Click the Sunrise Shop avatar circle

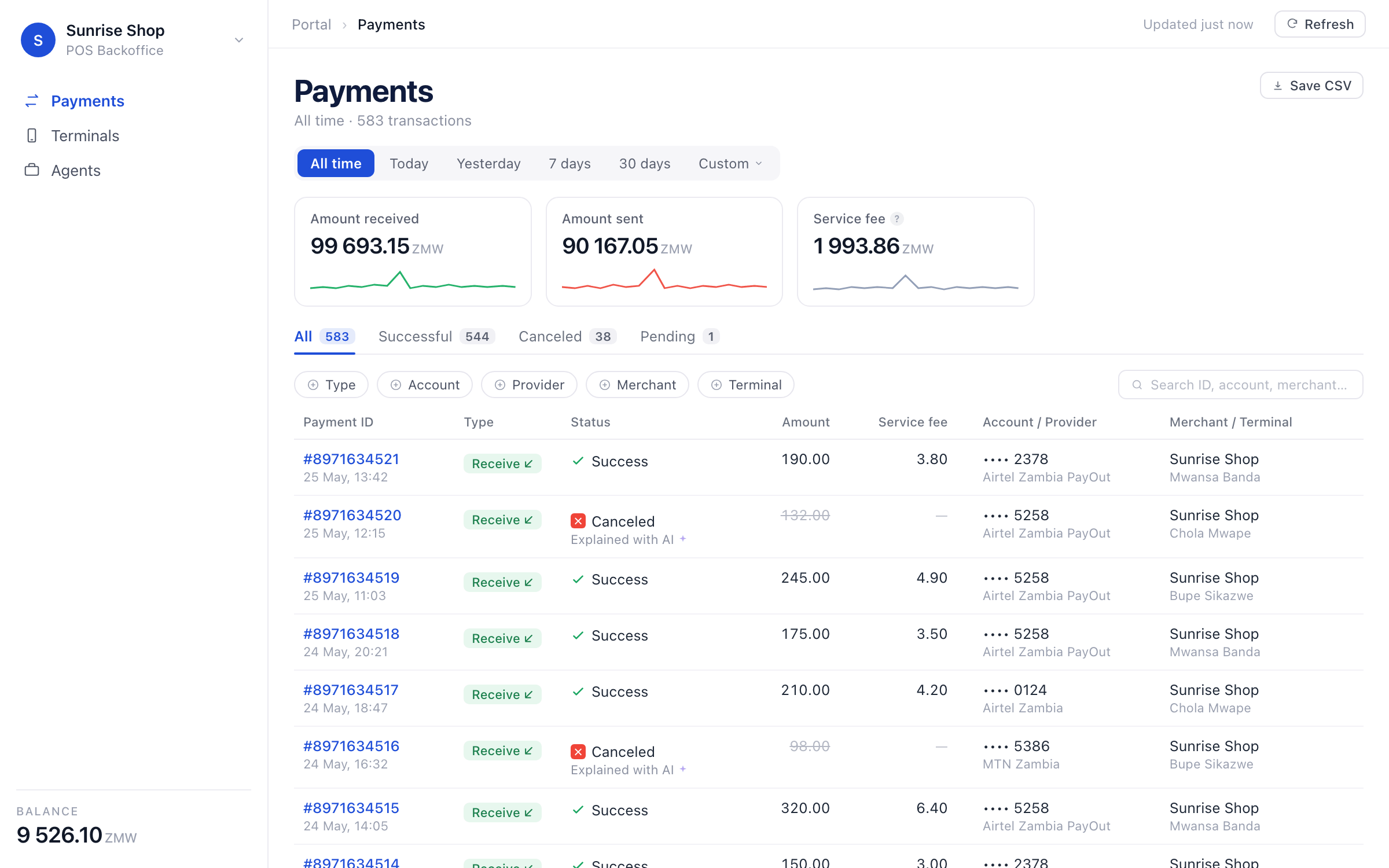point(38,40)
